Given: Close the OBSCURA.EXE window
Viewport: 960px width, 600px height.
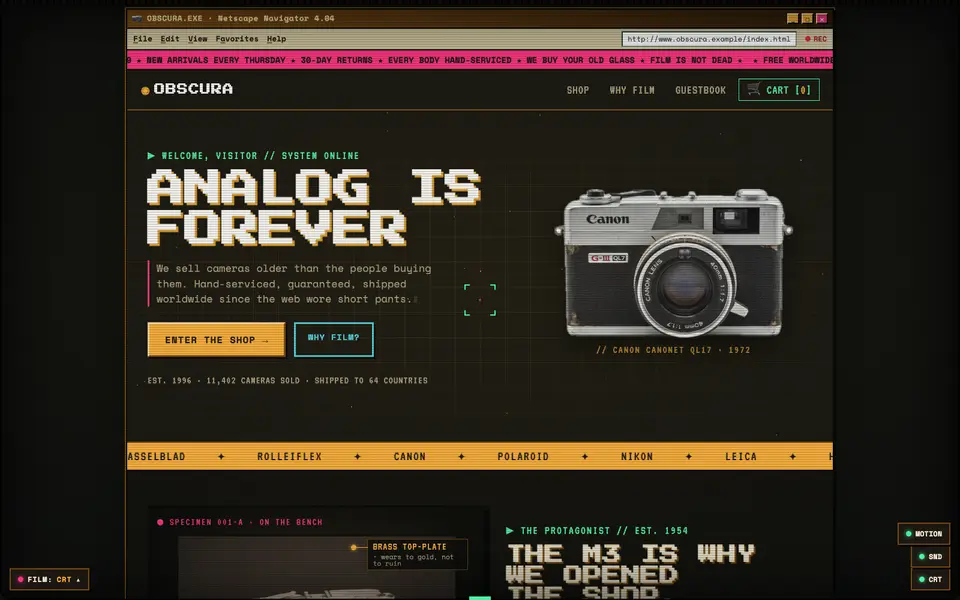Looking at the screenshot, I should (822, 18).
